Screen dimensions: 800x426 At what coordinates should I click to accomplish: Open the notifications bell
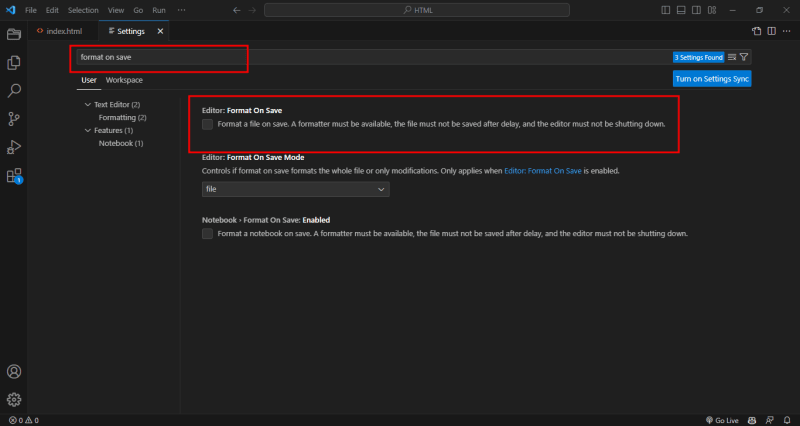787,420
